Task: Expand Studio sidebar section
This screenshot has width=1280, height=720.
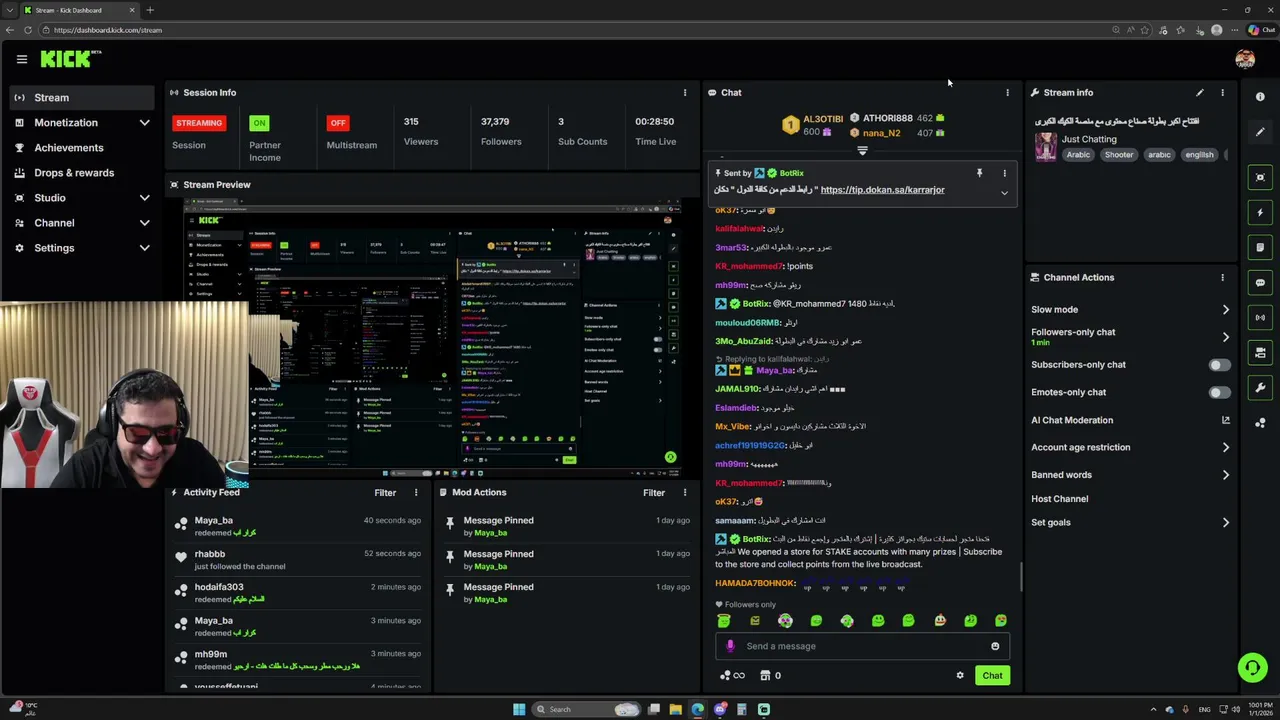Action: [144, 198]
